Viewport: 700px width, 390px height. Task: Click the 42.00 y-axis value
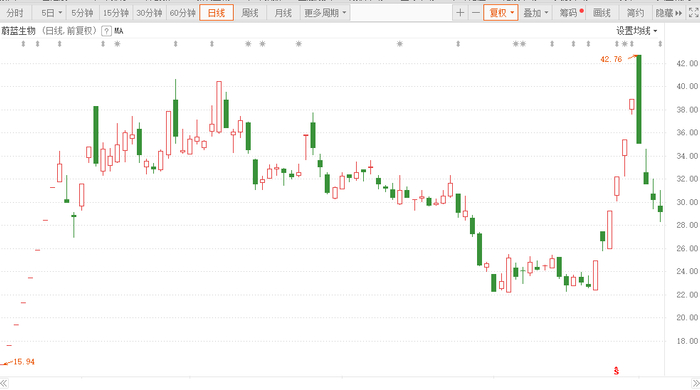point(687,63)
